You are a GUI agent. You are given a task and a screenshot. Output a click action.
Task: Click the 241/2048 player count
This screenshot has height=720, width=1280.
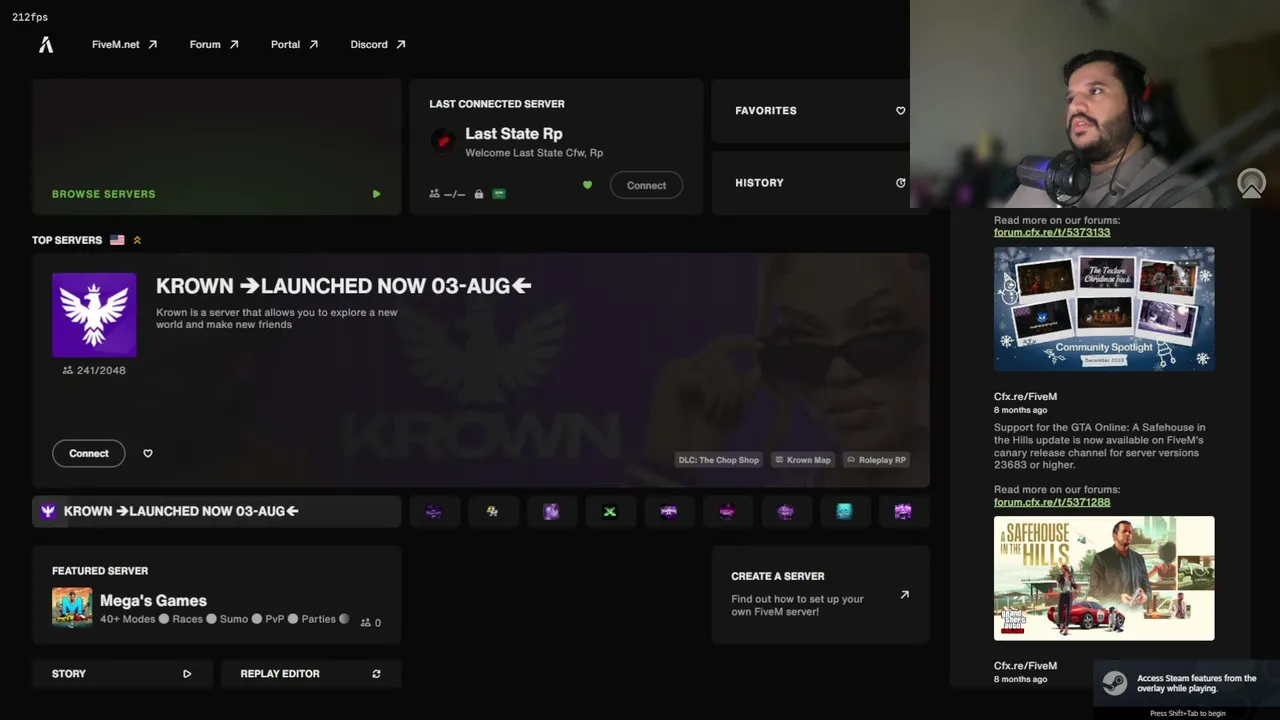pyautogui.click(x=94, y=370)
